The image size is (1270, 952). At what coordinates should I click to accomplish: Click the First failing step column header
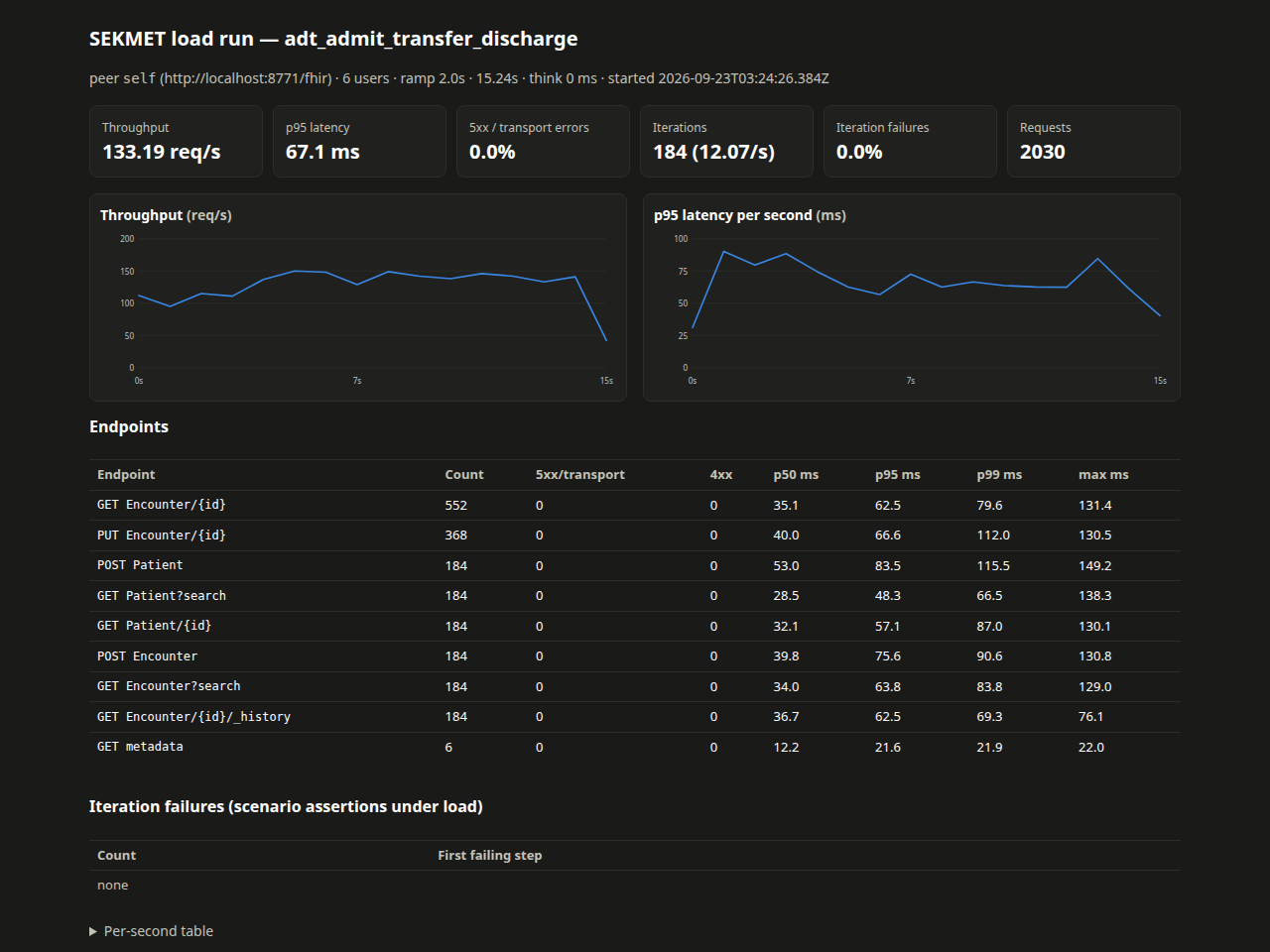point(490,856)
